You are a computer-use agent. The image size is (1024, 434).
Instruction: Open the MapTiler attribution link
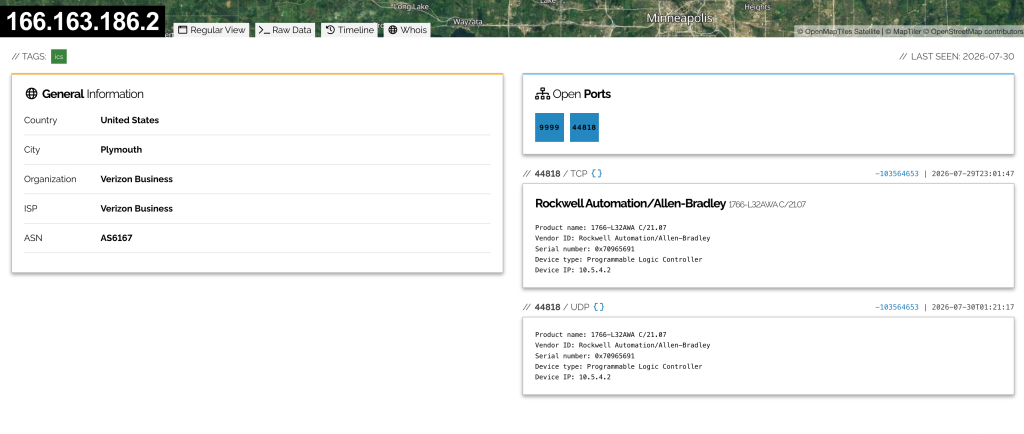coord(904,31)
